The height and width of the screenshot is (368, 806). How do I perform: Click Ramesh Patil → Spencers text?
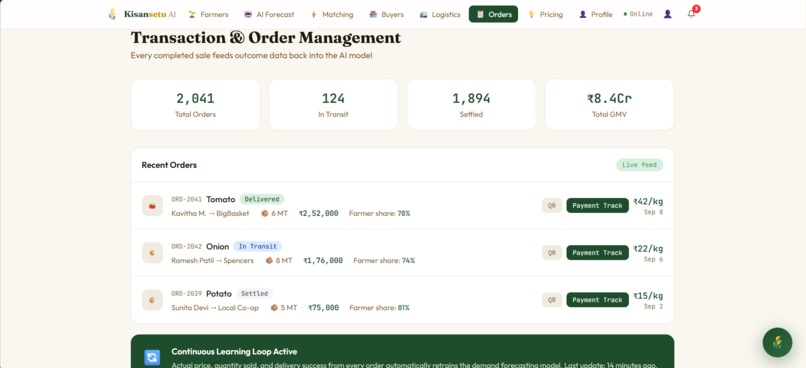[212, 261]
